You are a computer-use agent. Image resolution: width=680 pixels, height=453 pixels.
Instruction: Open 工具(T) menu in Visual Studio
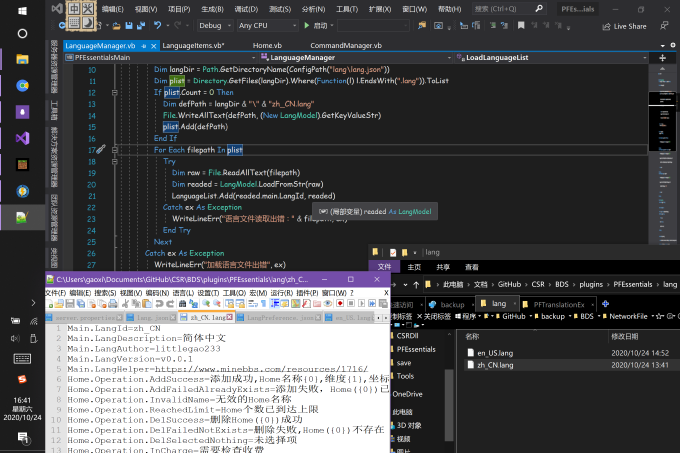coord(347,9)
